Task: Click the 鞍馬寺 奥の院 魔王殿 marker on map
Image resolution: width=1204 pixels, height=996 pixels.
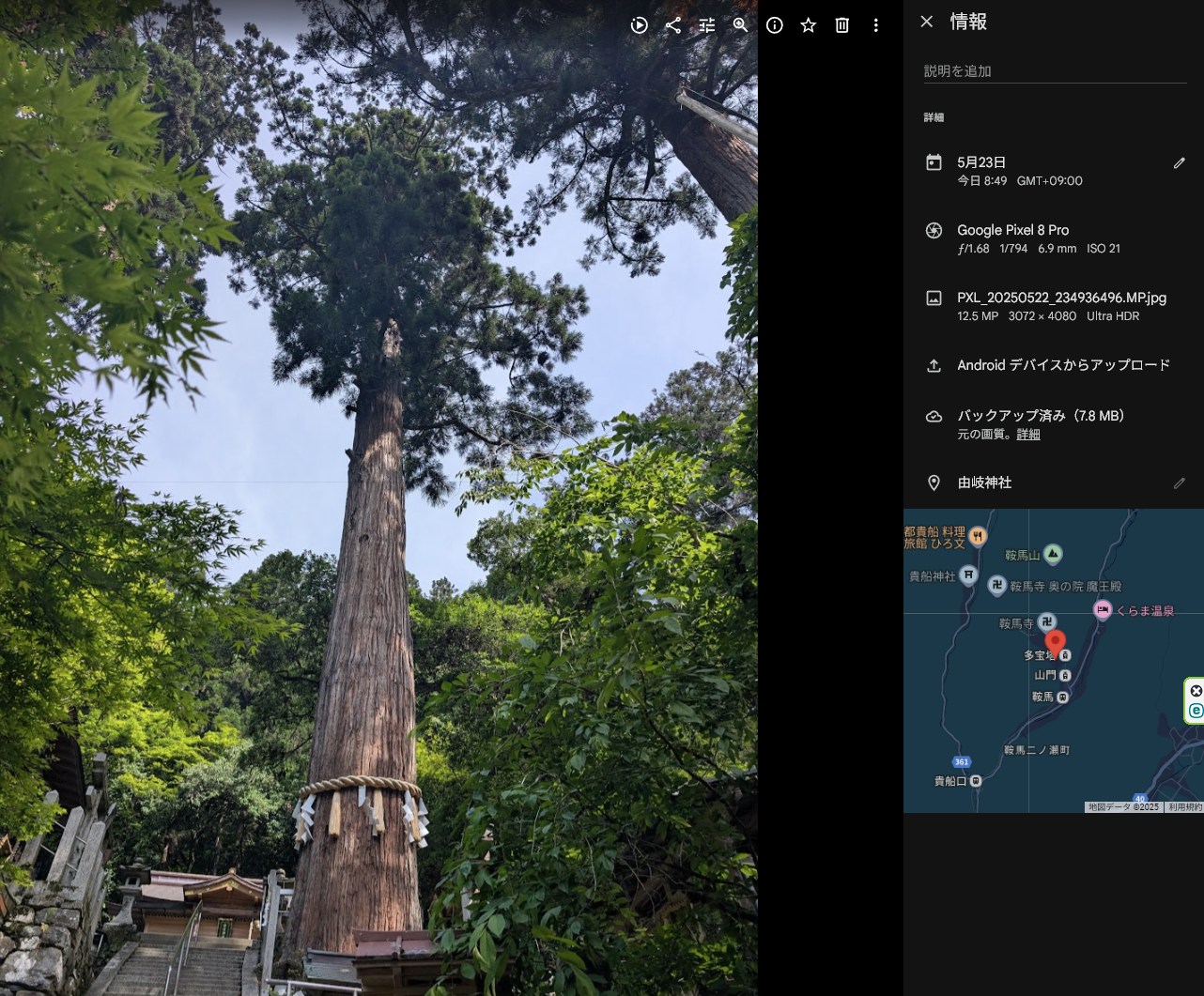Action: pyautogui.click(x=997, y=586)
